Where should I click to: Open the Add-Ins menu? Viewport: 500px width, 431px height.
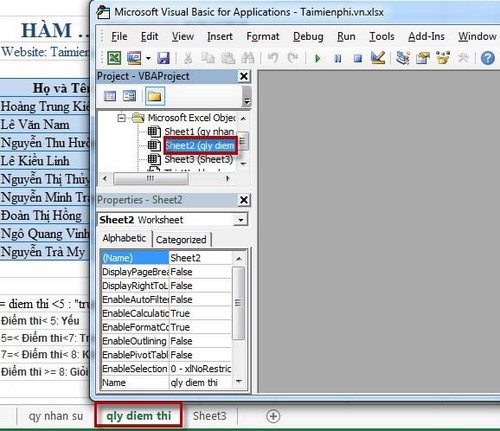coord(426,36)
